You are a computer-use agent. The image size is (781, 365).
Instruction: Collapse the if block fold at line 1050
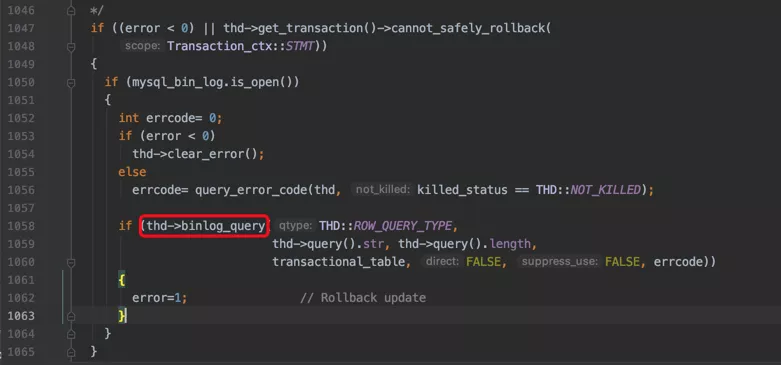point(71,82)
